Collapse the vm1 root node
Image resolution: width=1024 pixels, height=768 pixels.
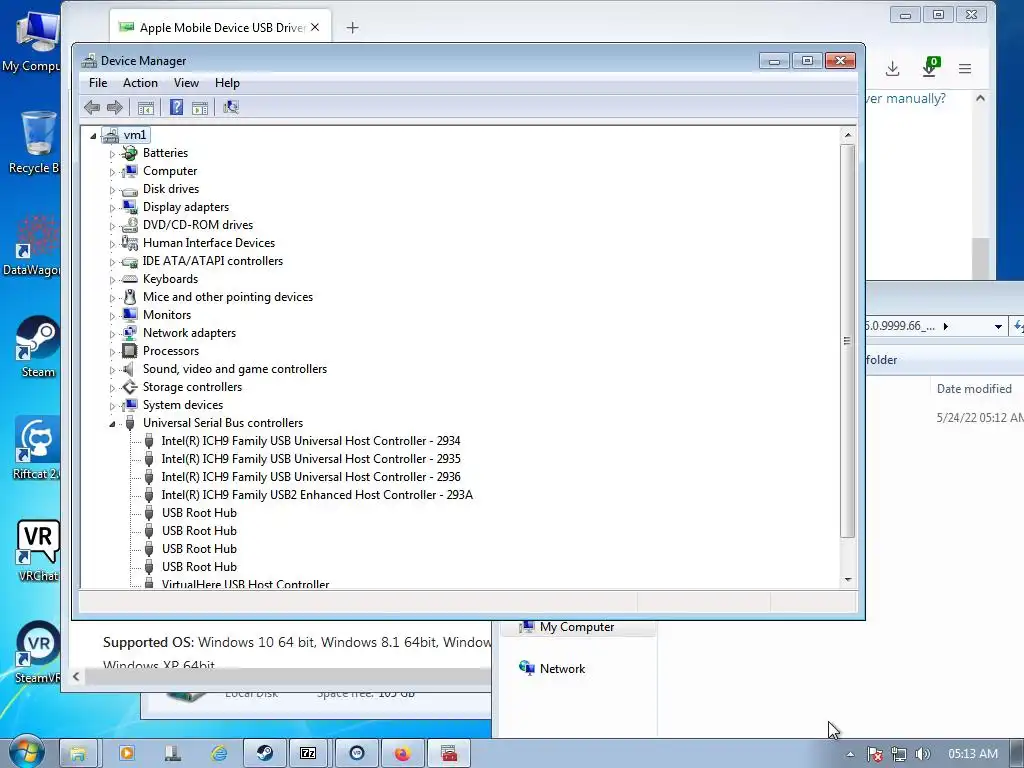tap(93, 136)
